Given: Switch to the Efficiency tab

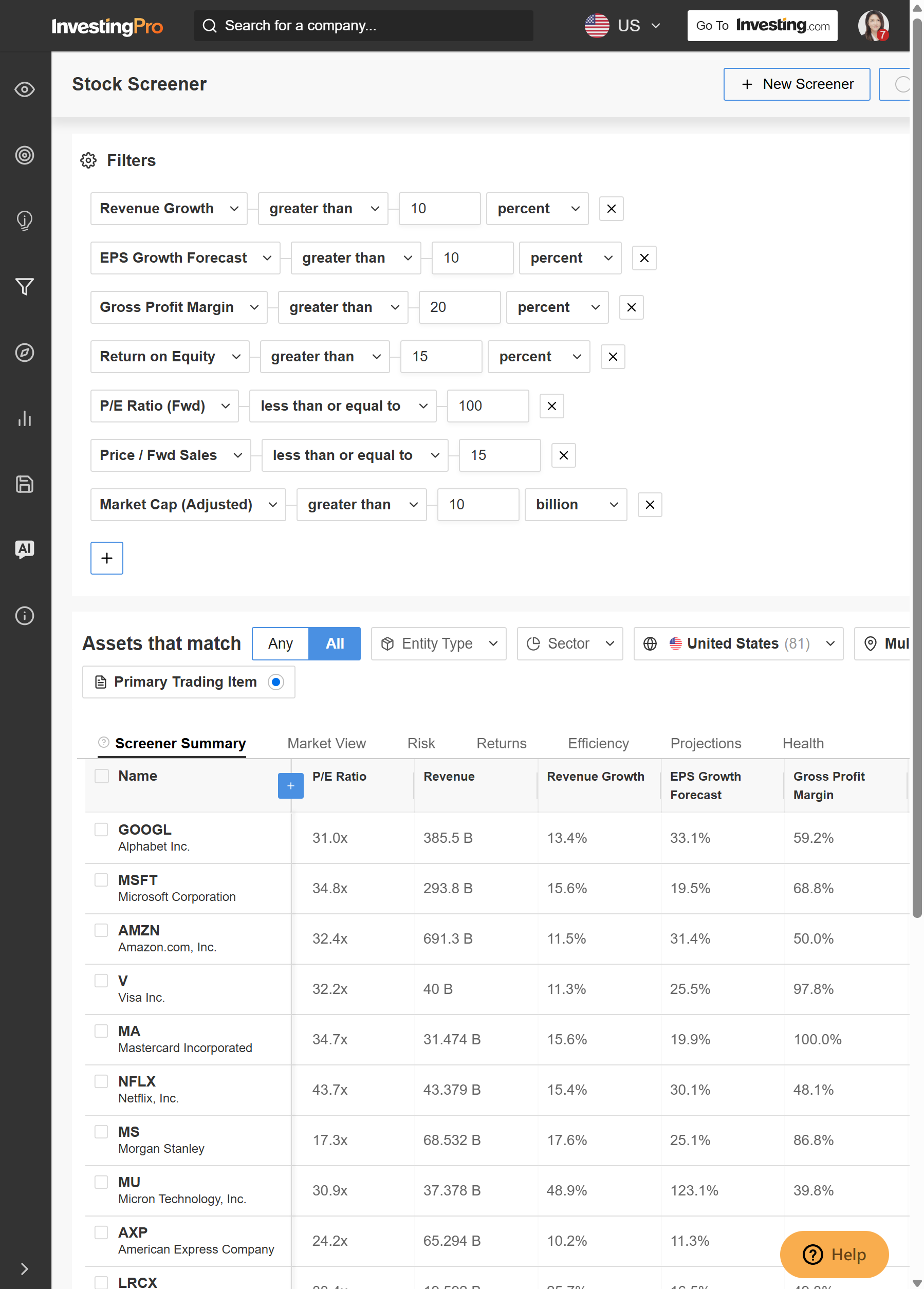Looking at the screenshot, I should click(598, 743).
